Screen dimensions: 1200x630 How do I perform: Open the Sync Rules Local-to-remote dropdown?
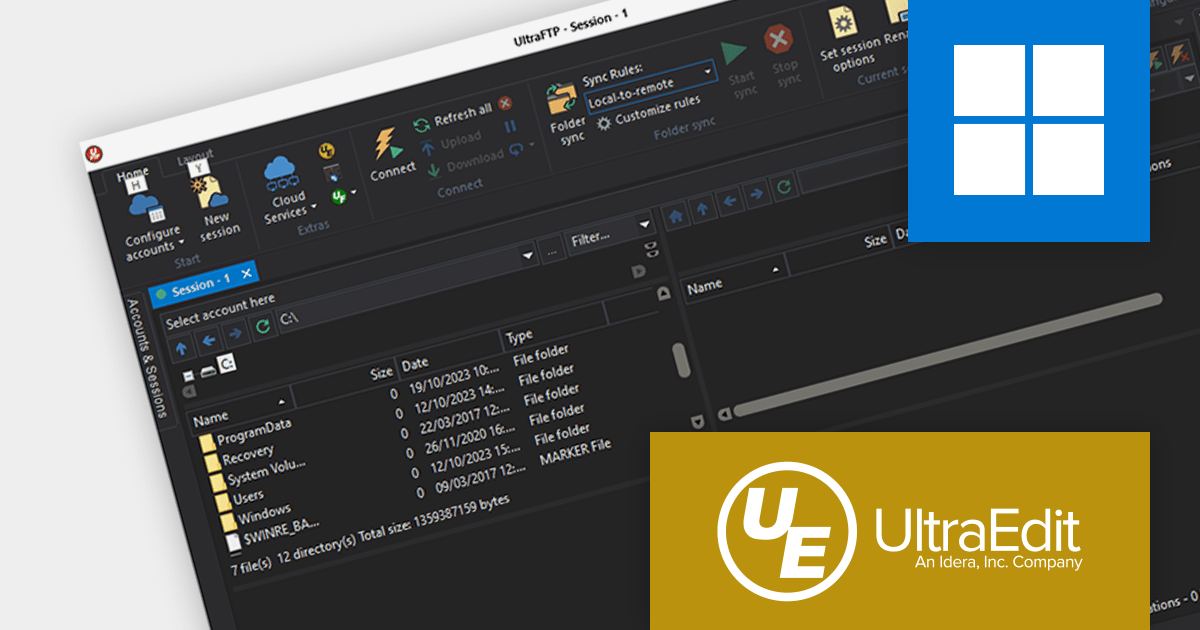click(651, 86)
